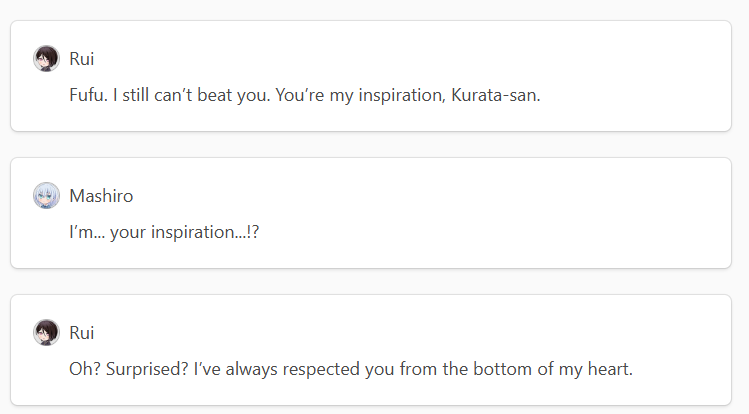Click the word "Fufu" in the dialogue

pyautogui.click(x=86, y=96)
